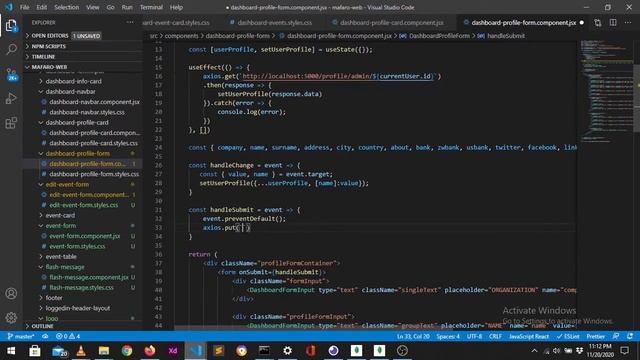Split the editor to the right
Screen dimensions: 640x360
[613, 23]
